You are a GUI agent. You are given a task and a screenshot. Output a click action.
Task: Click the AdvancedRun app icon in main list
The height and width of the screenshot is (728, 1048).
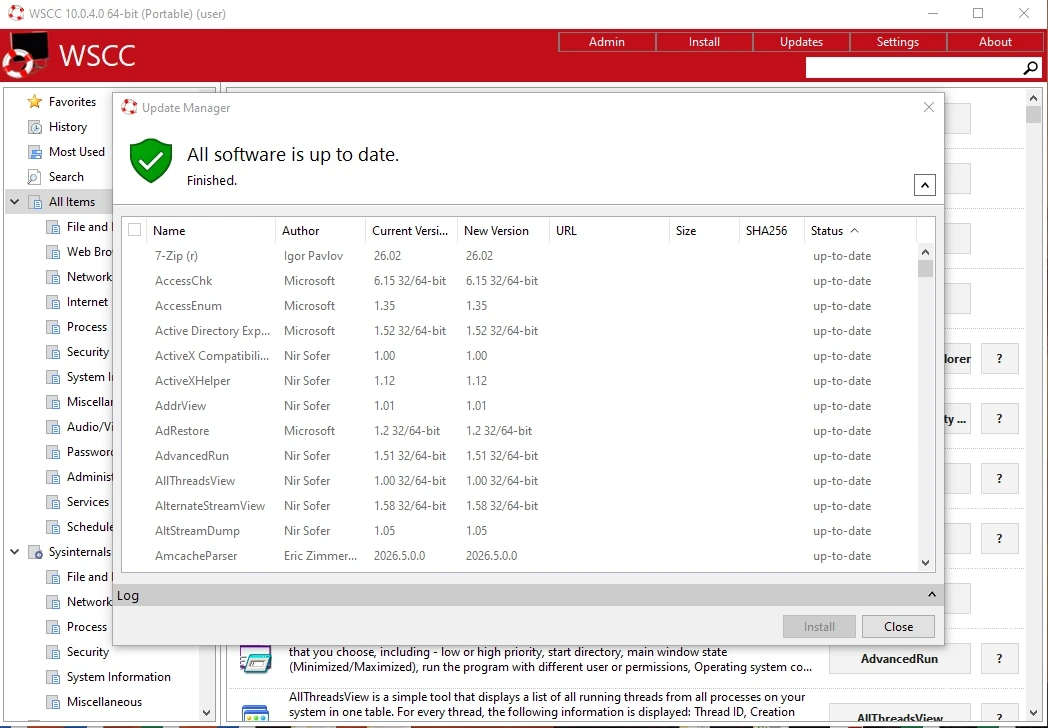[255, 659]
